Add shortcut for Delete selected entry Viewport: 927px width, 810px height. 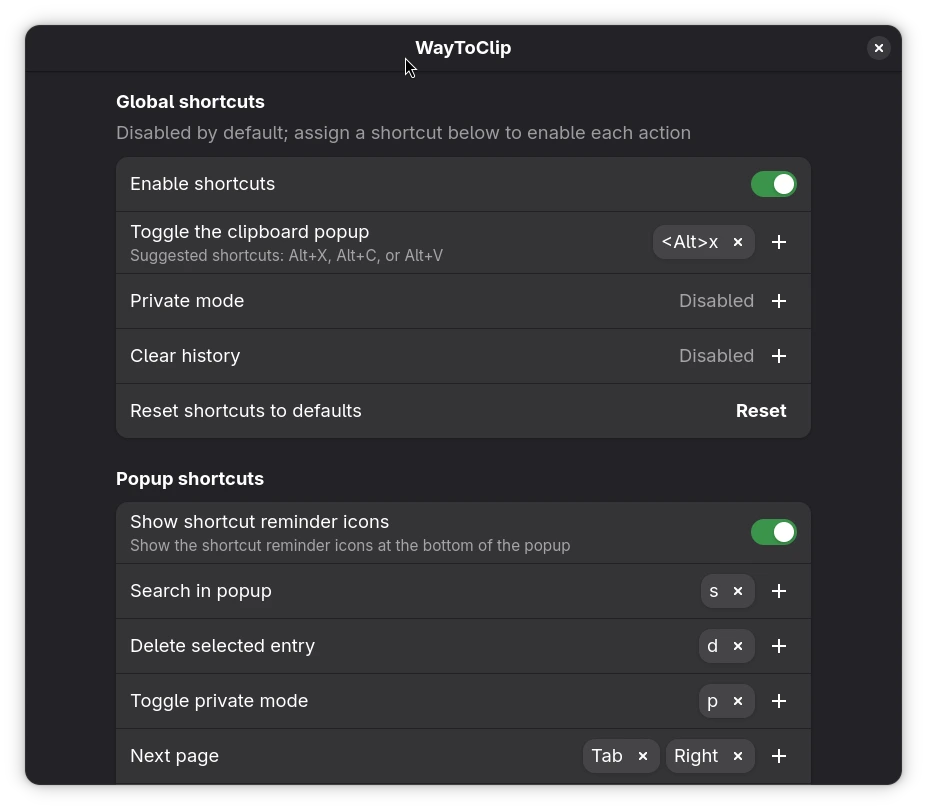(x=779, y=646)
